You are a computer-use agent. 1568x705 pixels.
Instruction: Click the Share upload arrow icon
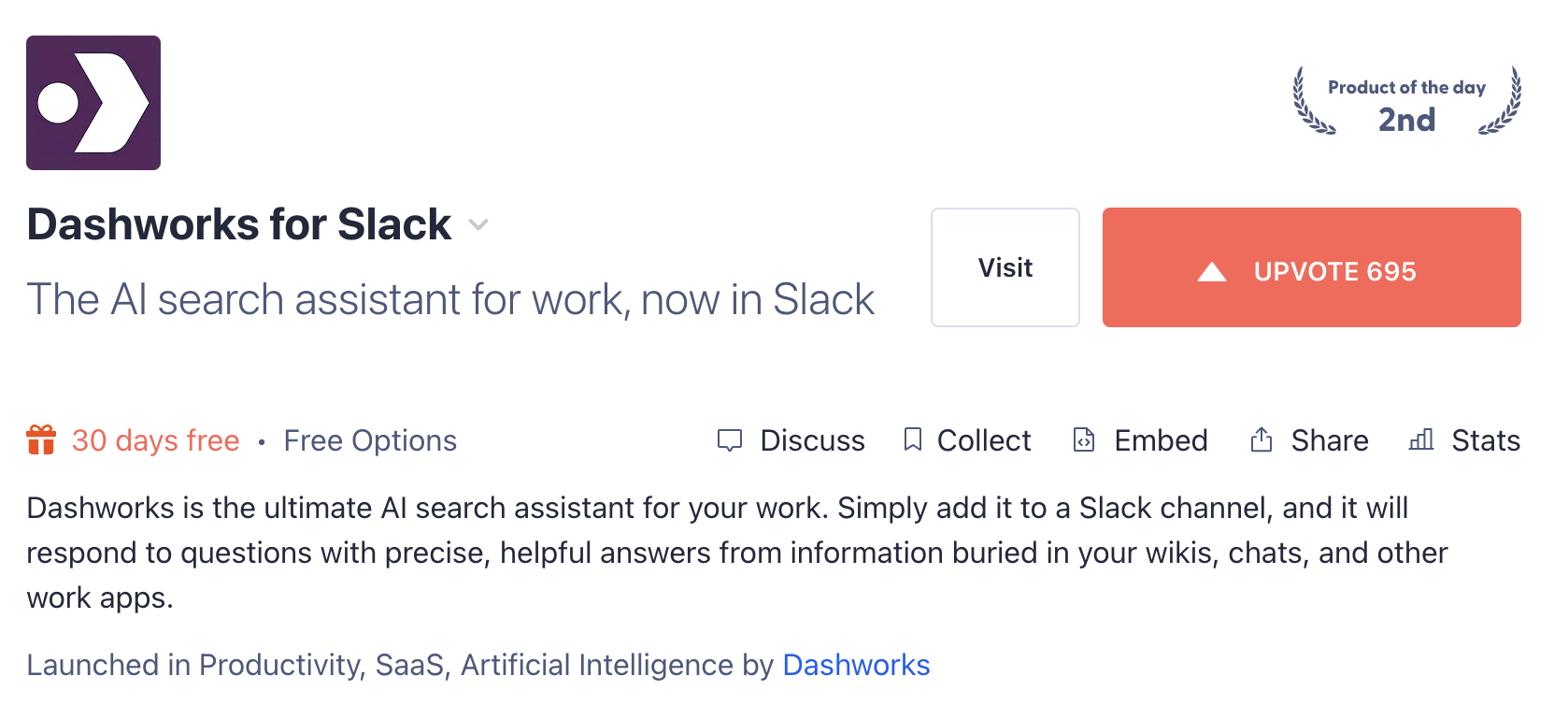[1262, 439]
